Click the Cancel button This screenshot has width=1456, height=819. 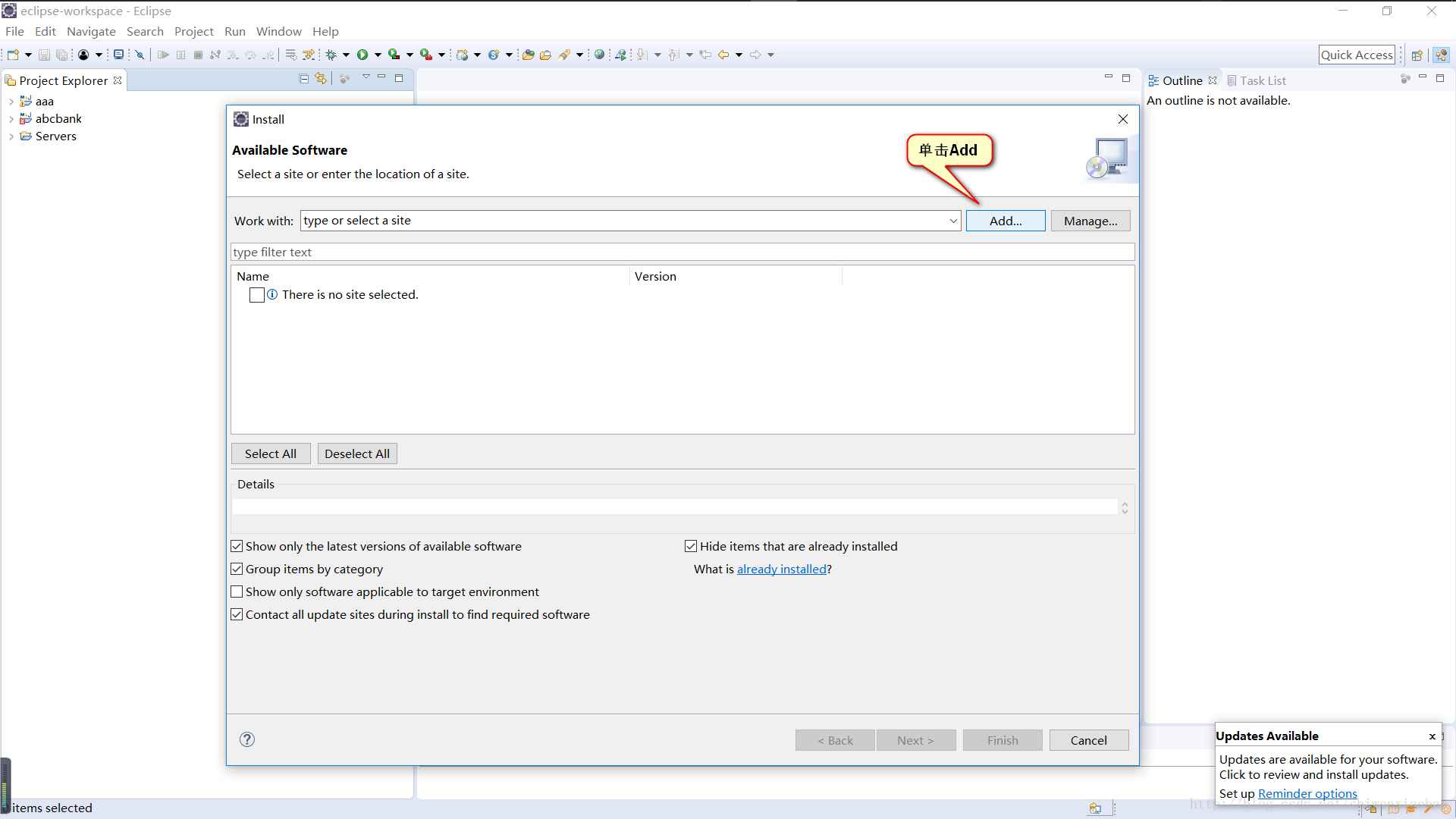click(1089, 740)
